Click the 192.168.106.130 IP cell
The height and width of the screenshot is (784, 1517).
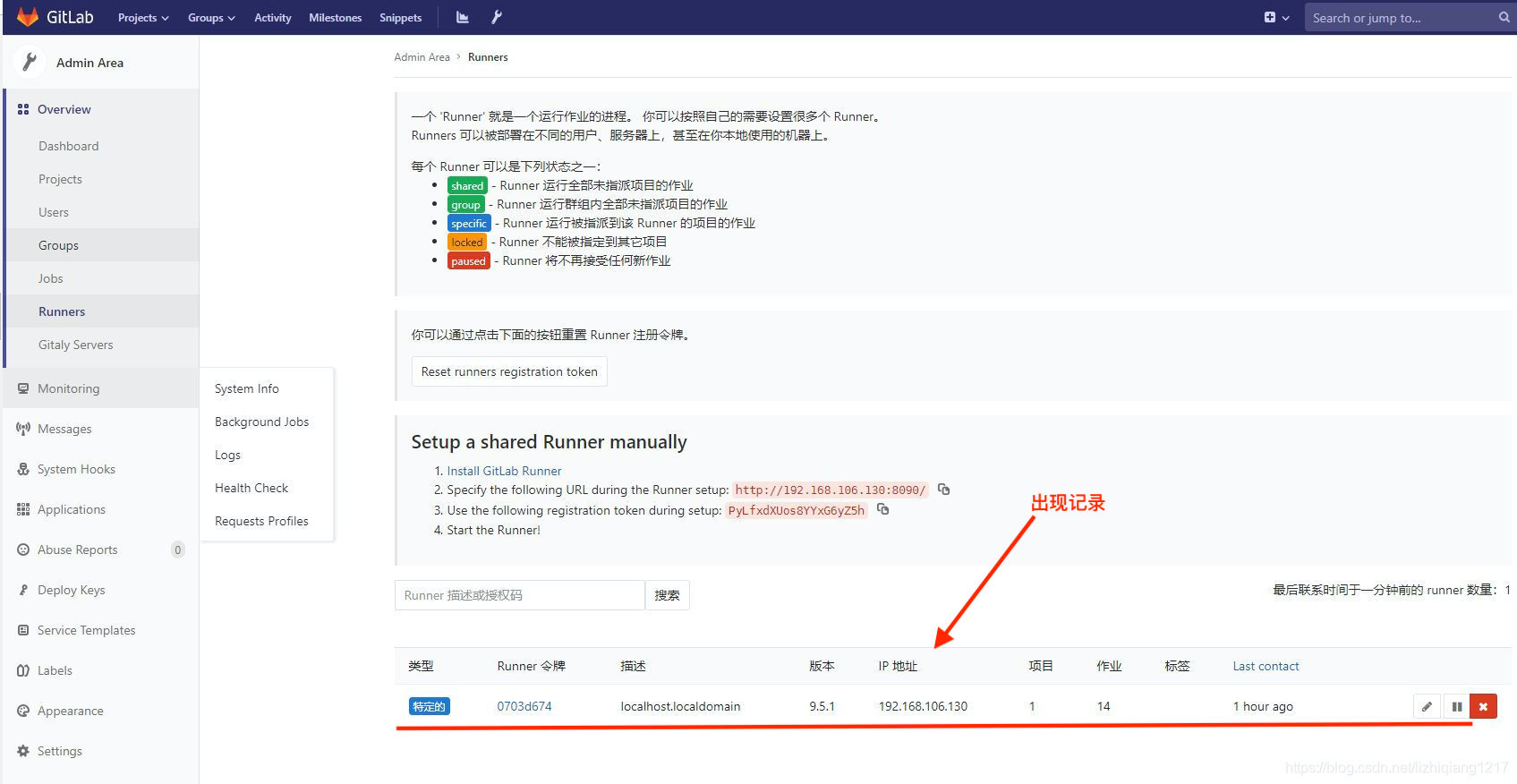(923, 706)
